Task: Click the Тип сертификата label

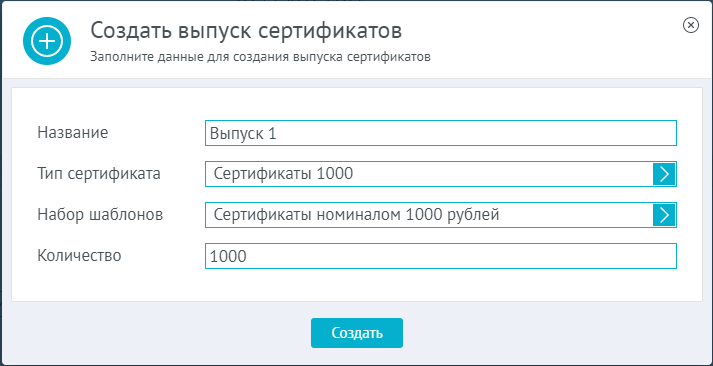Action: (99, 174)
